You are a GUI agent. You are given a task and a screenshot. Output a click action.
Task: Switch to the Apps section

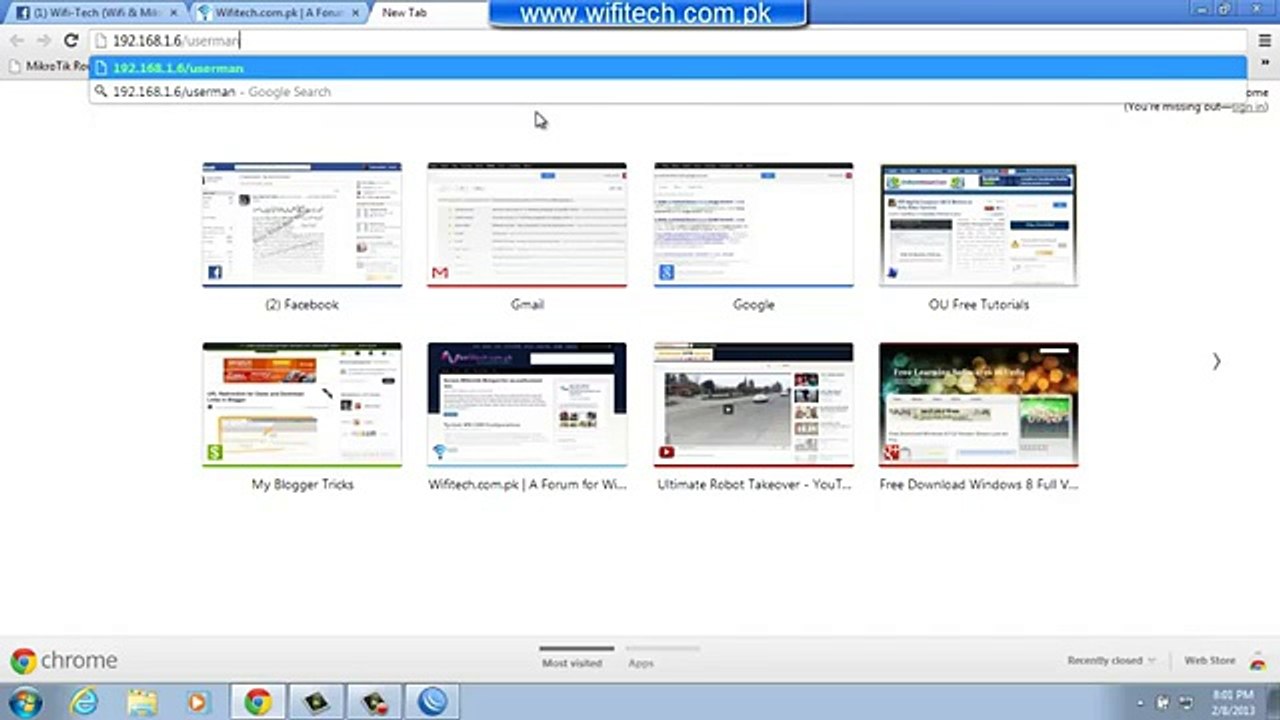641,663
